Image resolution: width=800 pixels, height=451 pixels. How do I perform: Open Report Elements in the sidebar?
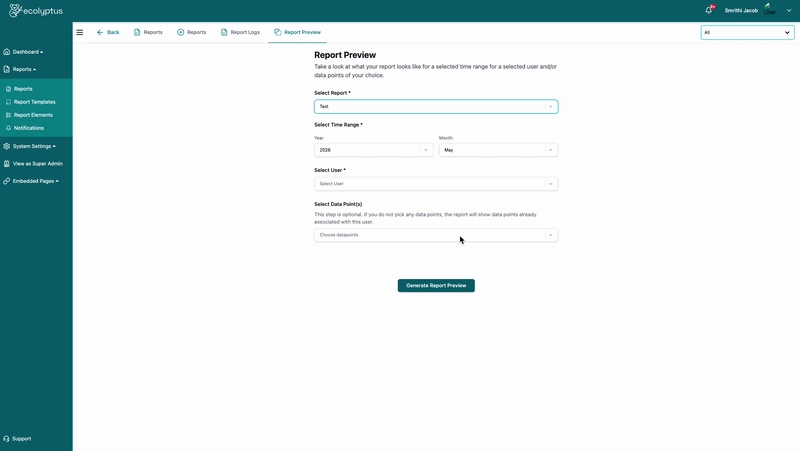click(x=33, y=115)
